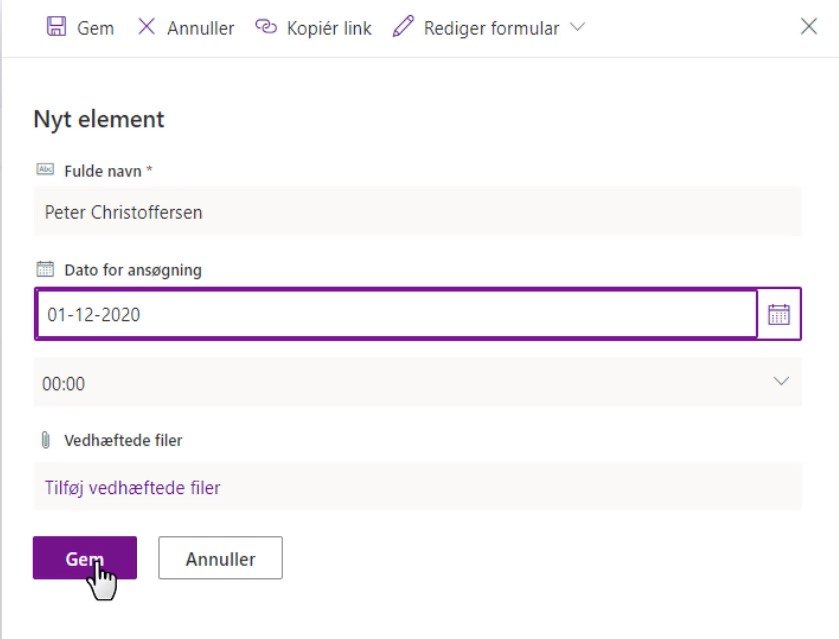Click the paperclip icon by Vedhæftede filer

tap(45, 440)
